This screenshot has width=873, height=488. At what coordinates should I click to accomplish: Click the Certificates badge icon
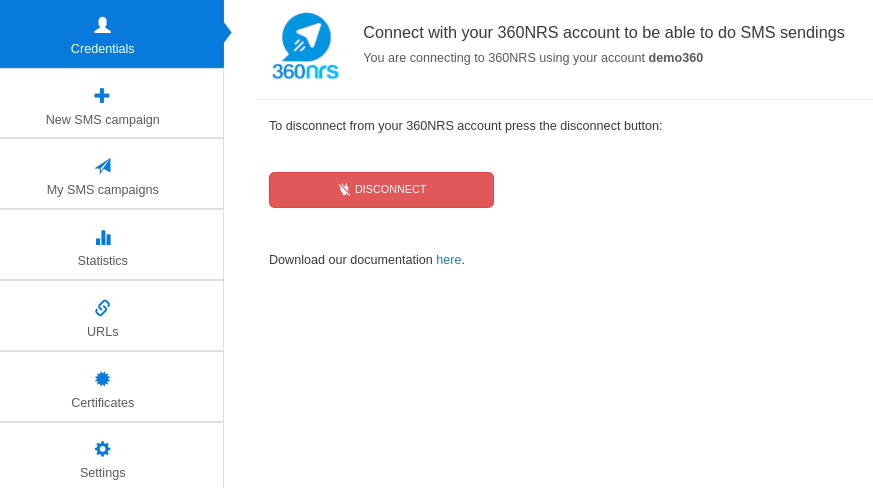pos(102,379)
